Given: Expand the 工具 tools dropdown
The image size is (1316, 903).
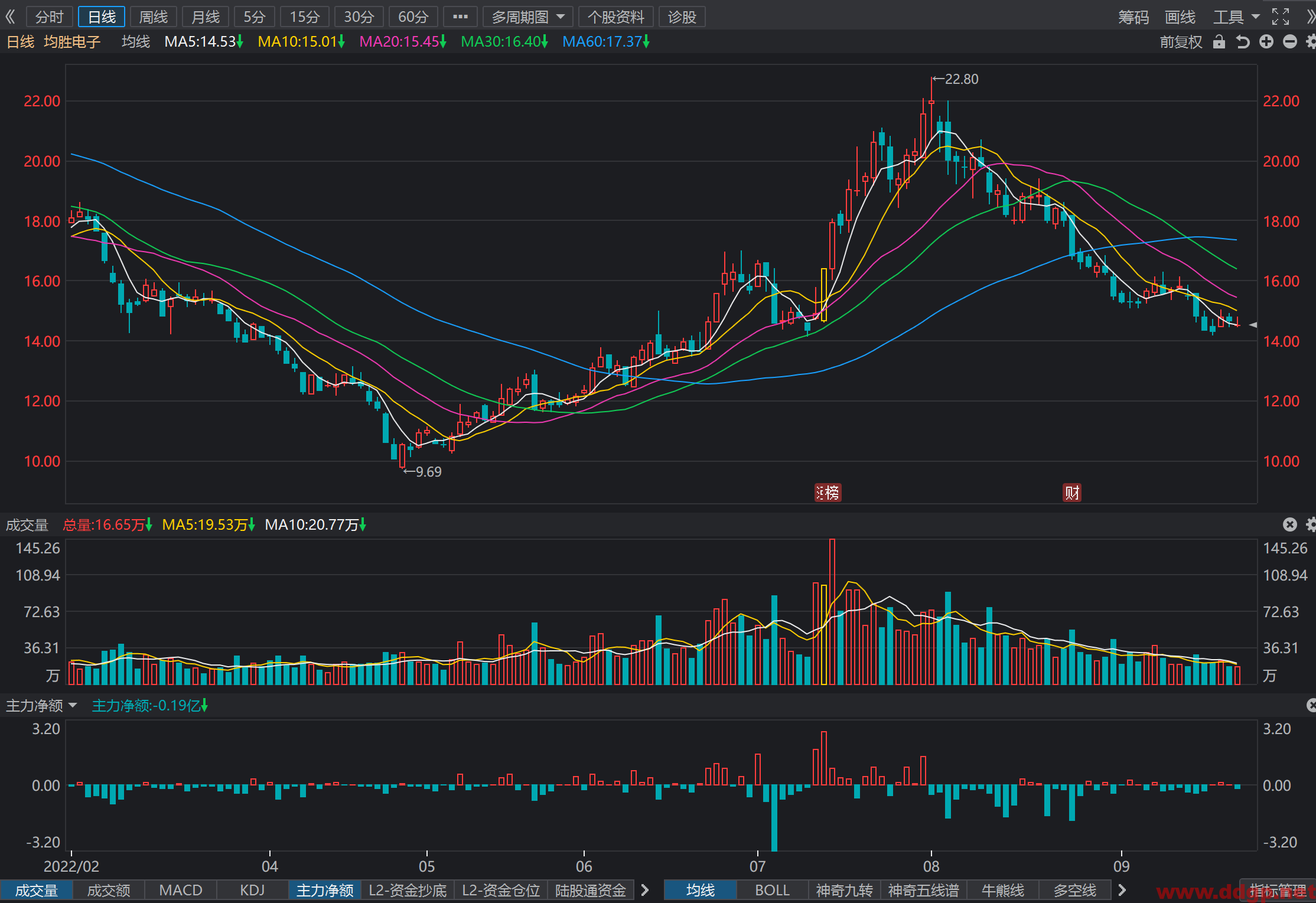Looking at the screenshot, I should tap(1236, 17).
